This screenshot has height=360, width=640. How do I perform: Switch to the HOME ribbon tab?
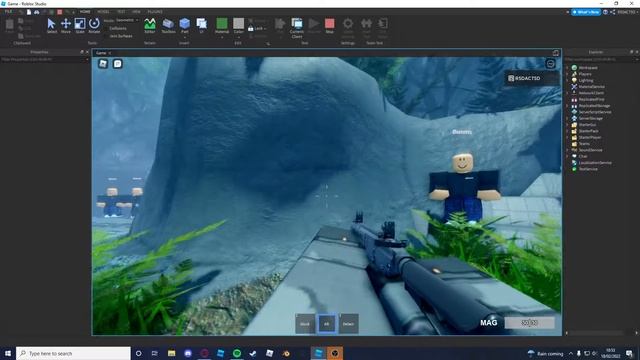[x=85, y=12]
